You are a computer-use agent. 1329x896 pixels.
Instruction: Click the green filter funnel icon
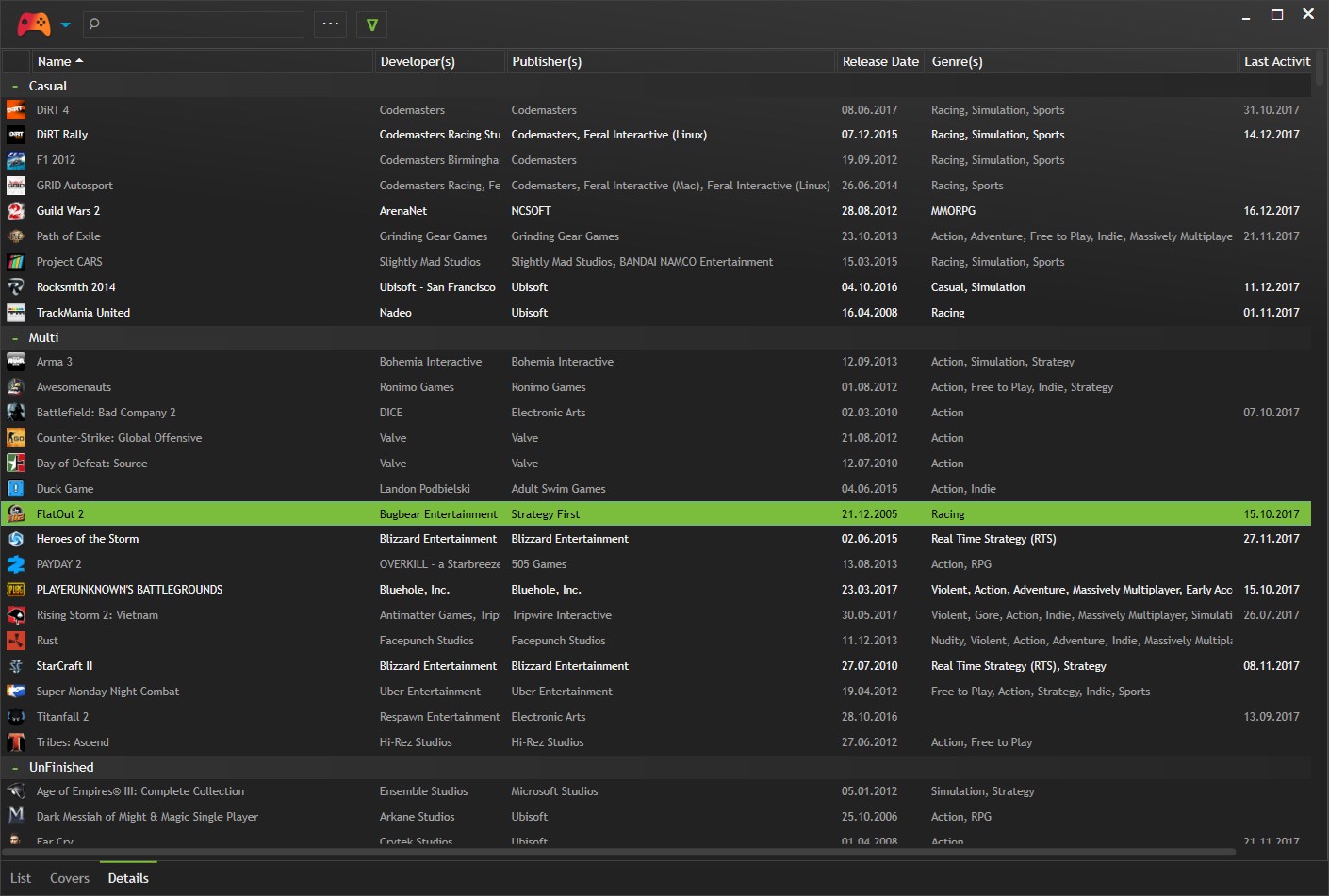coord(371,24)
